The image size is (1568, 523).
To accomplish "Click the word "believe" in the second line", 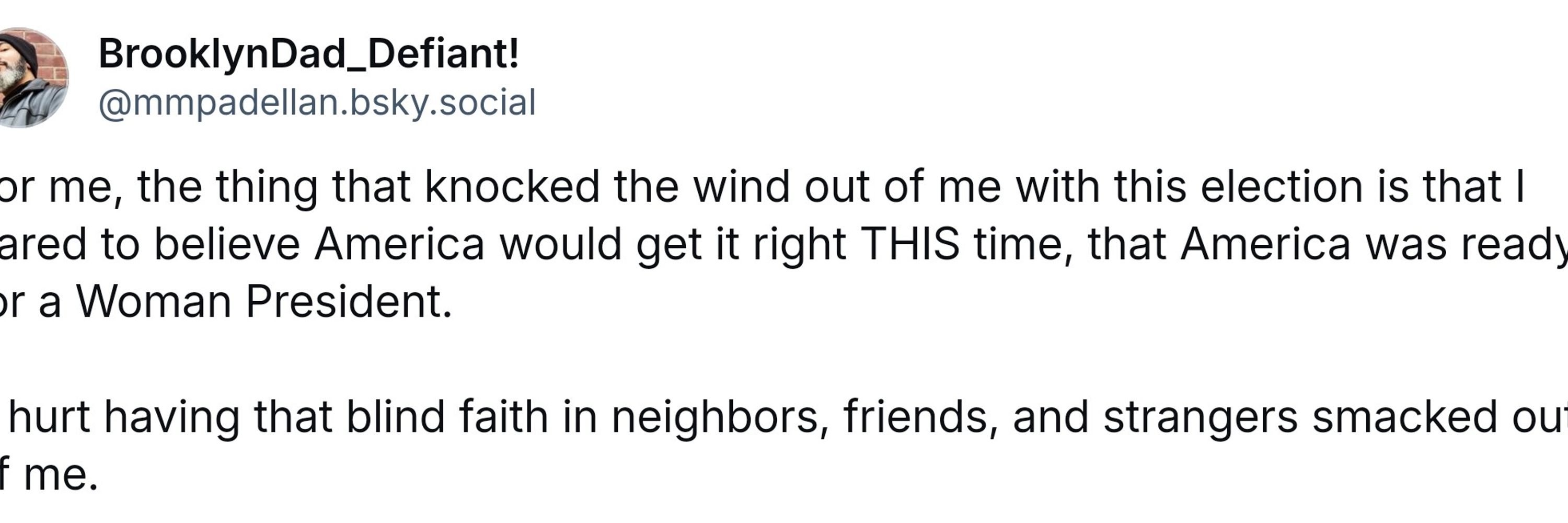I will 227,244.
